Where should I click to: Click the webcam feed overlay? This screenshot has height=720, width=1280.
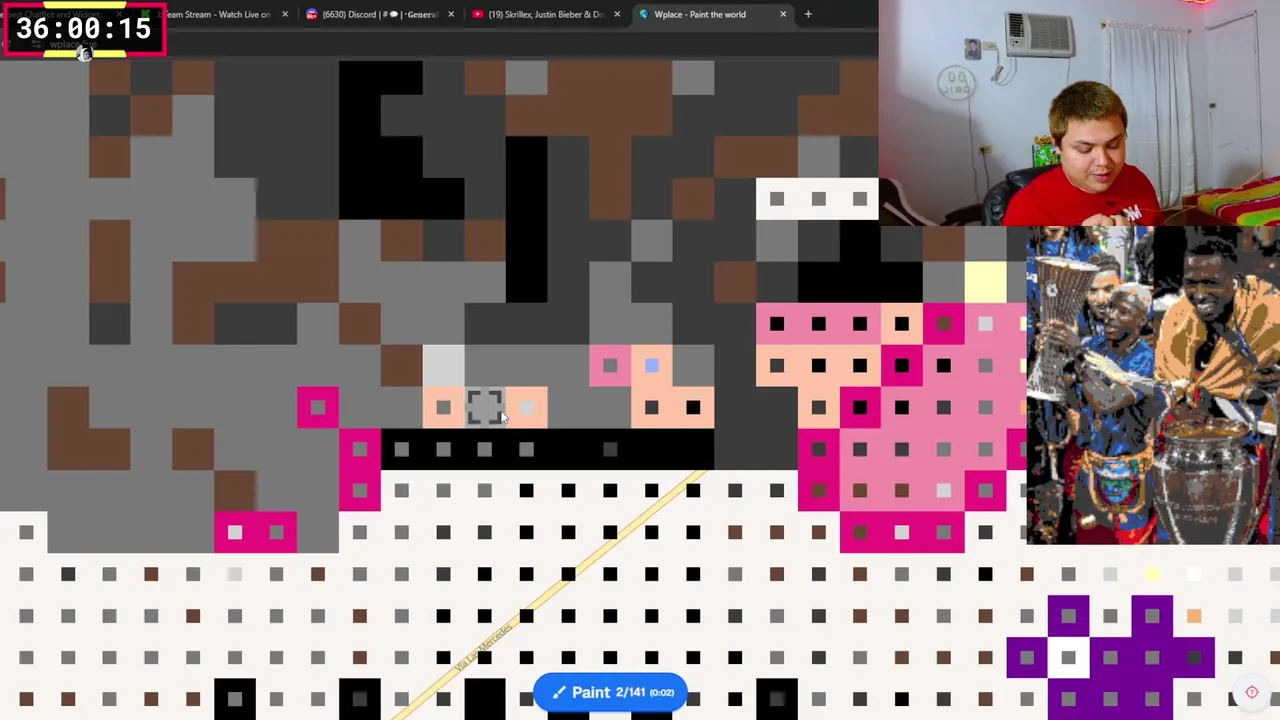click(1080, 113)
